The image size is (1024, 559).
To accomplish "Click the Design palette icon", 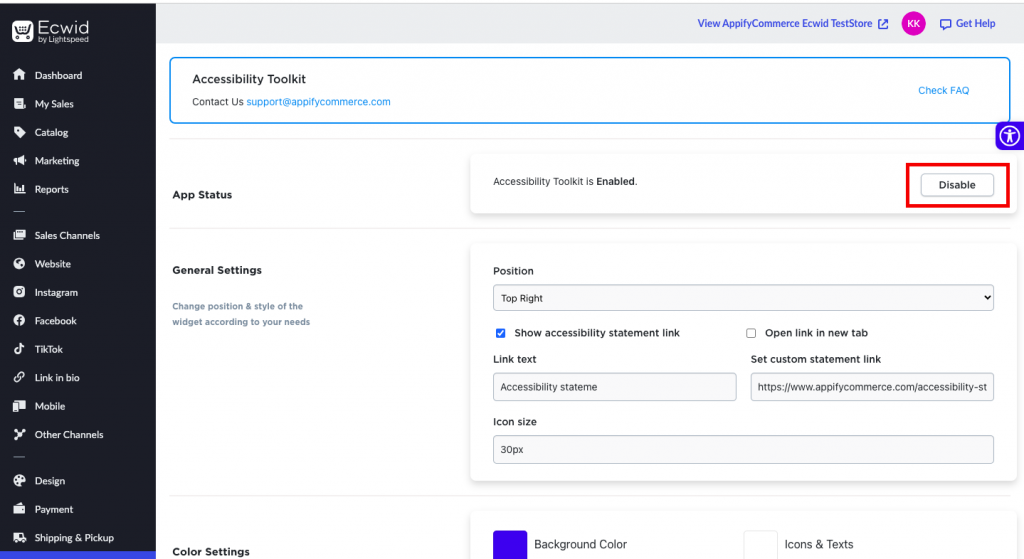I will pos(20,480).
